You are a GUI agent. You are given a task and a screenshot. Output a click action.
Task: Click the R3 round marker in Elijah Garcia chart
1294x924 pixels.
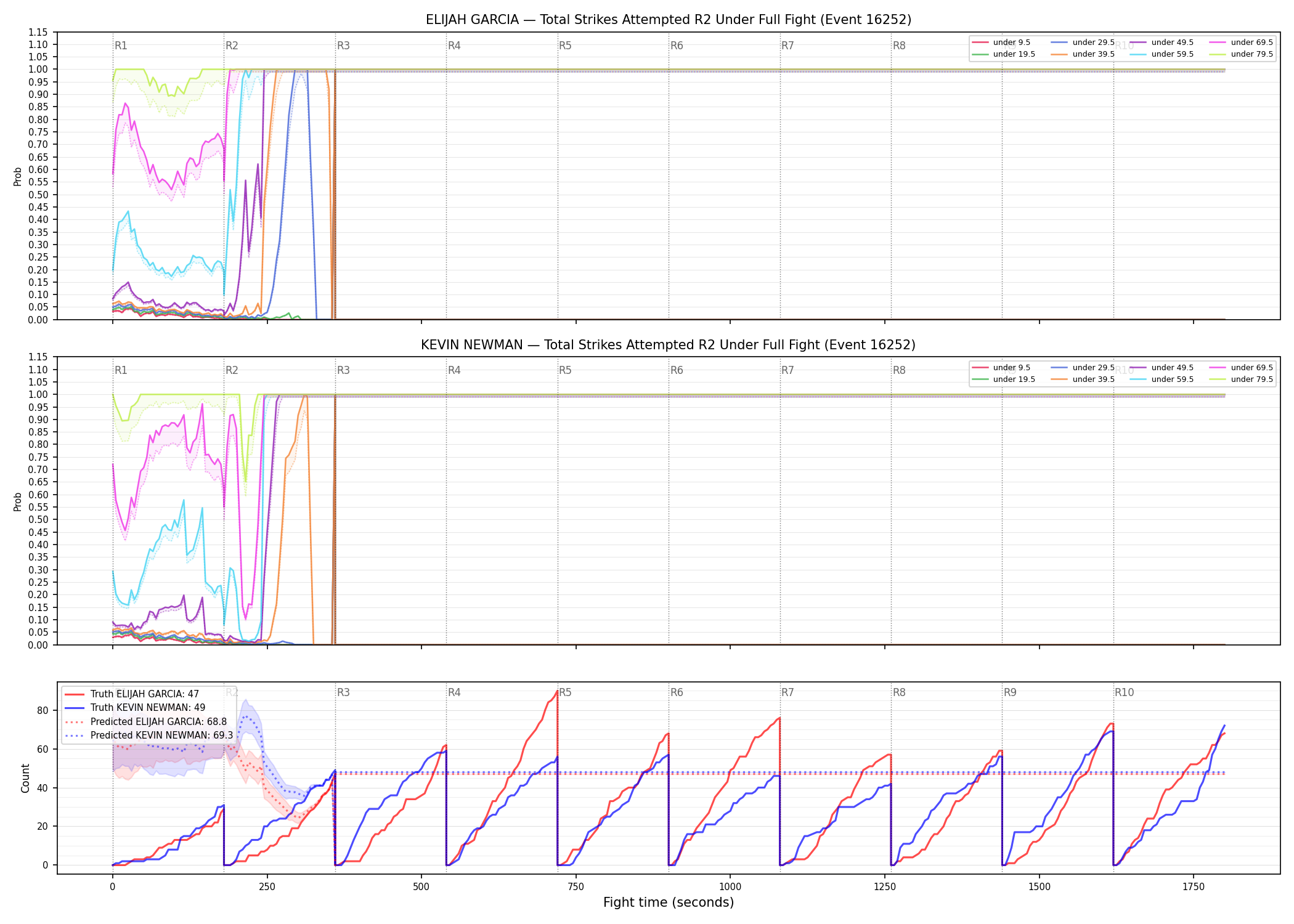pos(343,46)
